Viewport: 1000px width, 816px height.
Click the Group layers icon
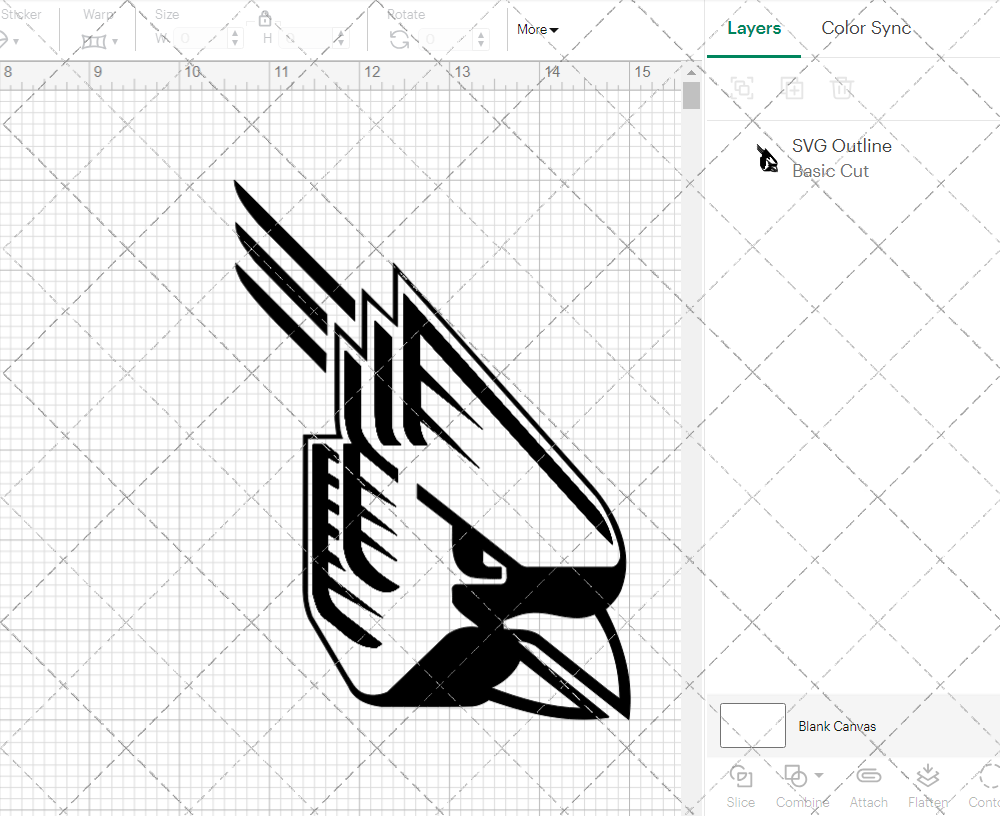(742, 88)
